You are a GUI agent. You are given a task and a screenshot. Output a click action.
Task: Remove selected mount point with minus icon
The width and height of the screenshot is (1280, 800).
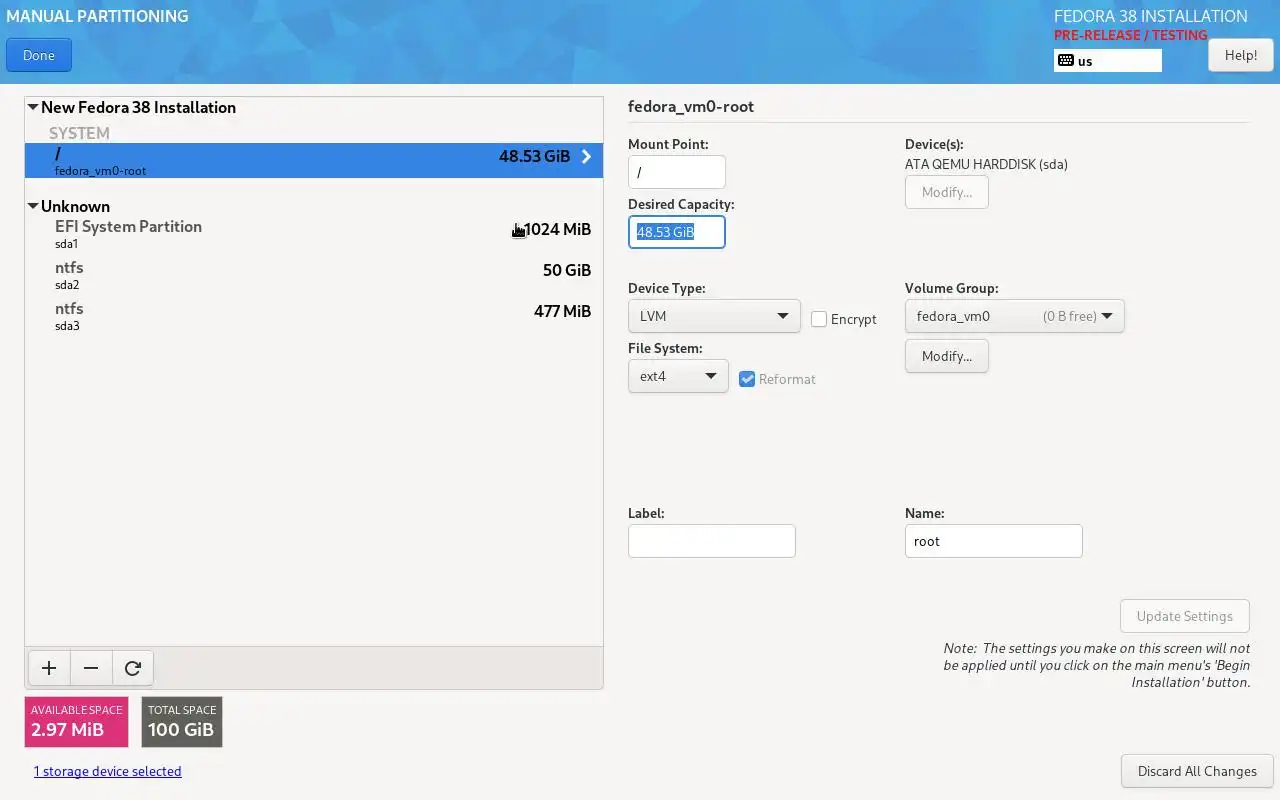[91, 668]
